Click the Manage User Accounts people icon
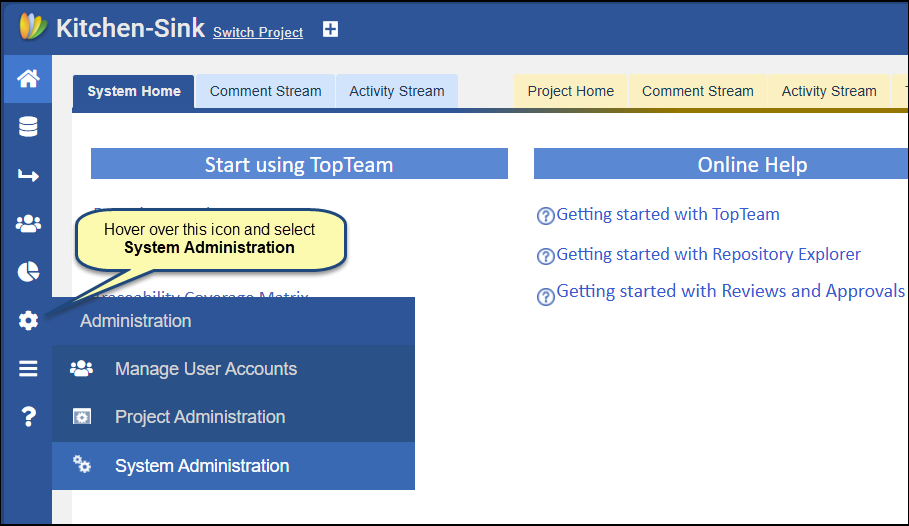This screenshot has width=909, height=526. (81, 368)
